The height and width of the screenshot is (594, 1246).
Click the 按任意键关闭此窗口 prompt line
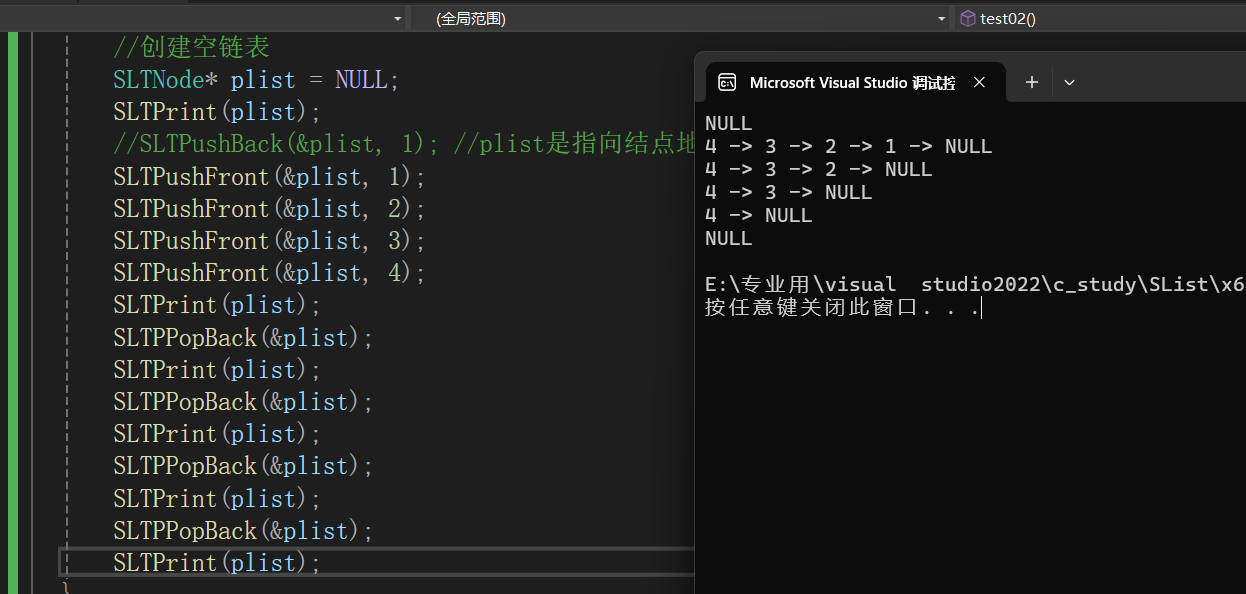pyautogui.click(x=842, y=308)
